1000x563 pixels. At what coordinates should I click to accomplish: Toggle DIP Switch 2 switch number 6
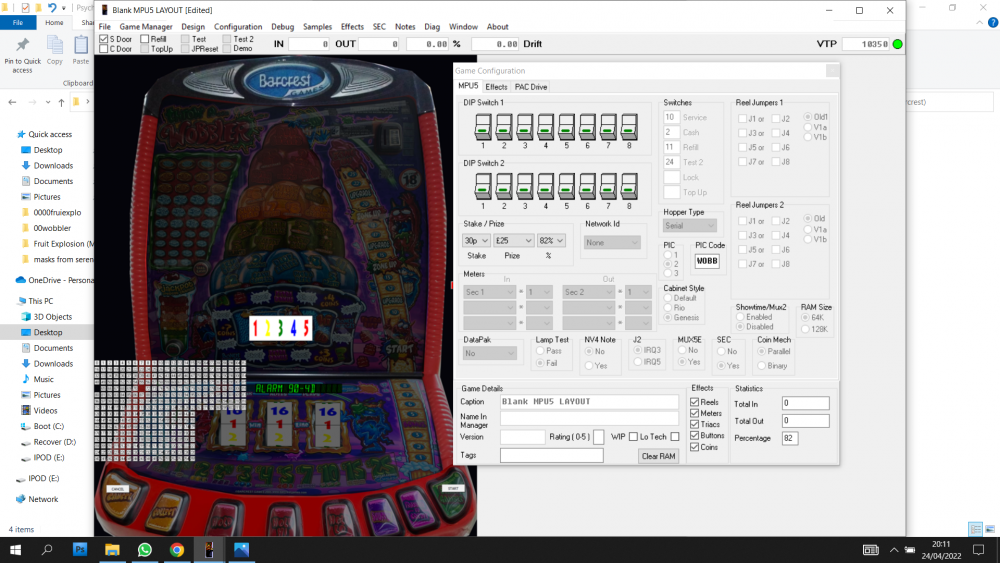(587, 187)
